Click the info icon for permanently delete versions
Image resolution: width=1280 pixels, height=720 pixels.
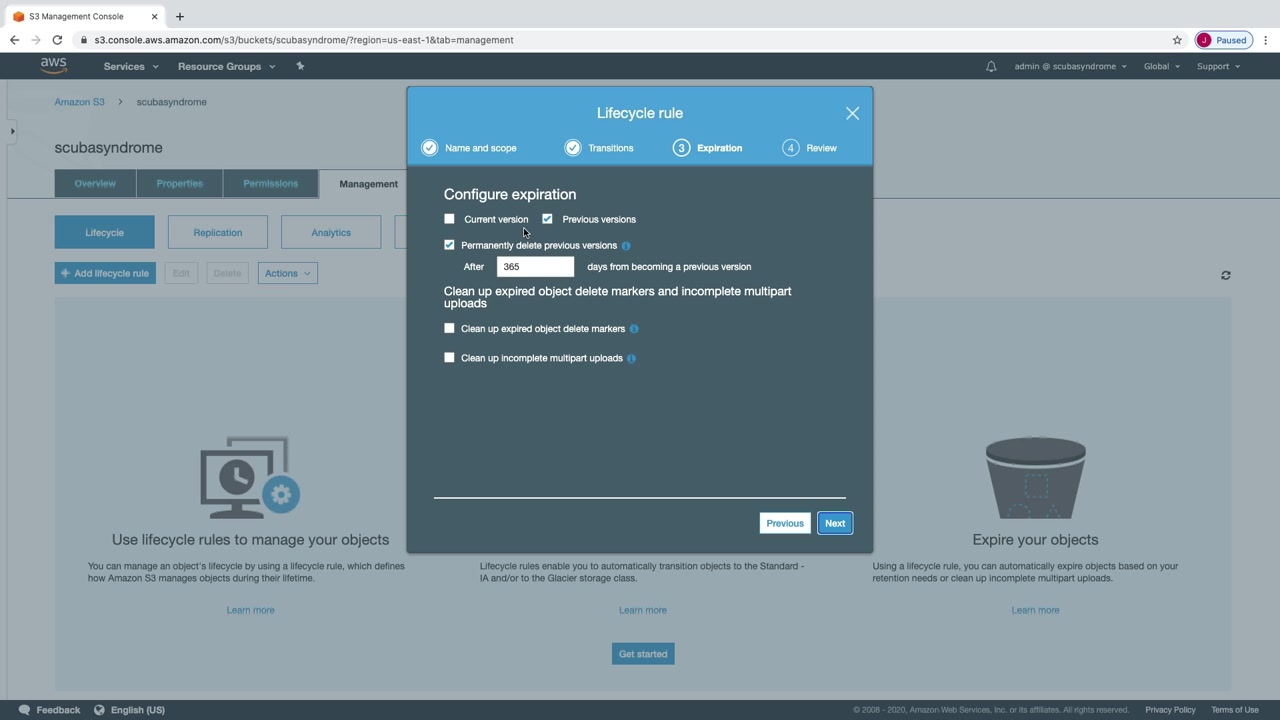(626, 245)
